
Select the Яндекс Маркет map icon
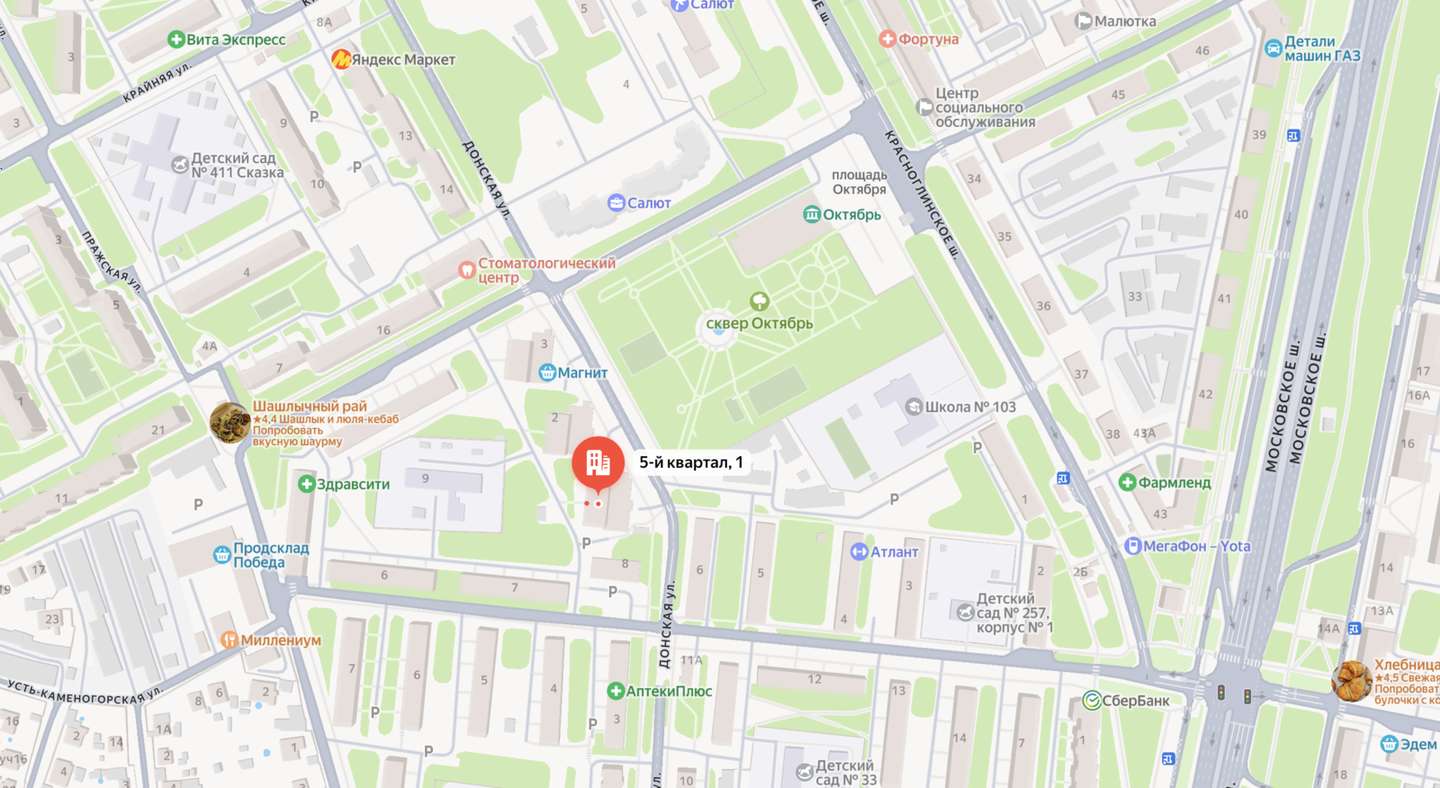coord(342,59)
